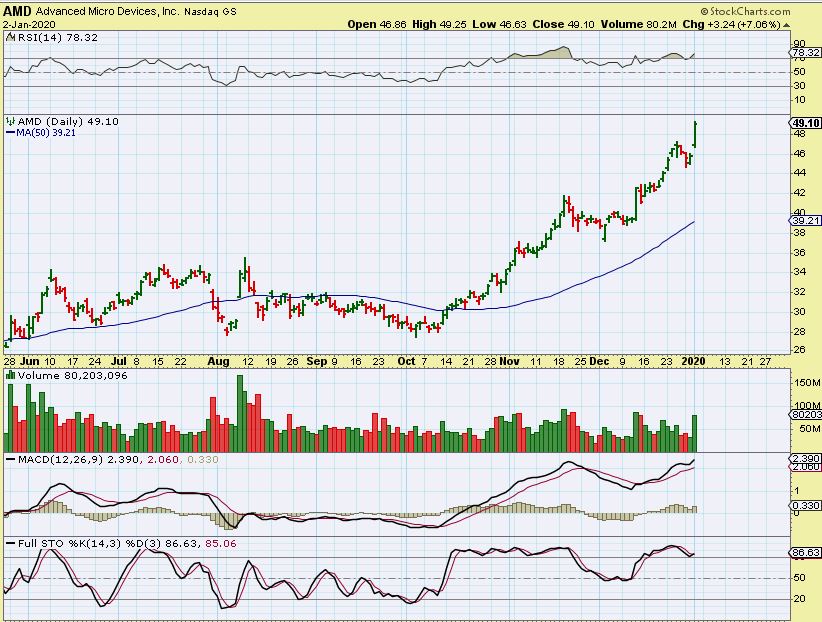Click the Jul label on the date axis
The width and height of the screenshot is (822, 622).
point(119,361)
